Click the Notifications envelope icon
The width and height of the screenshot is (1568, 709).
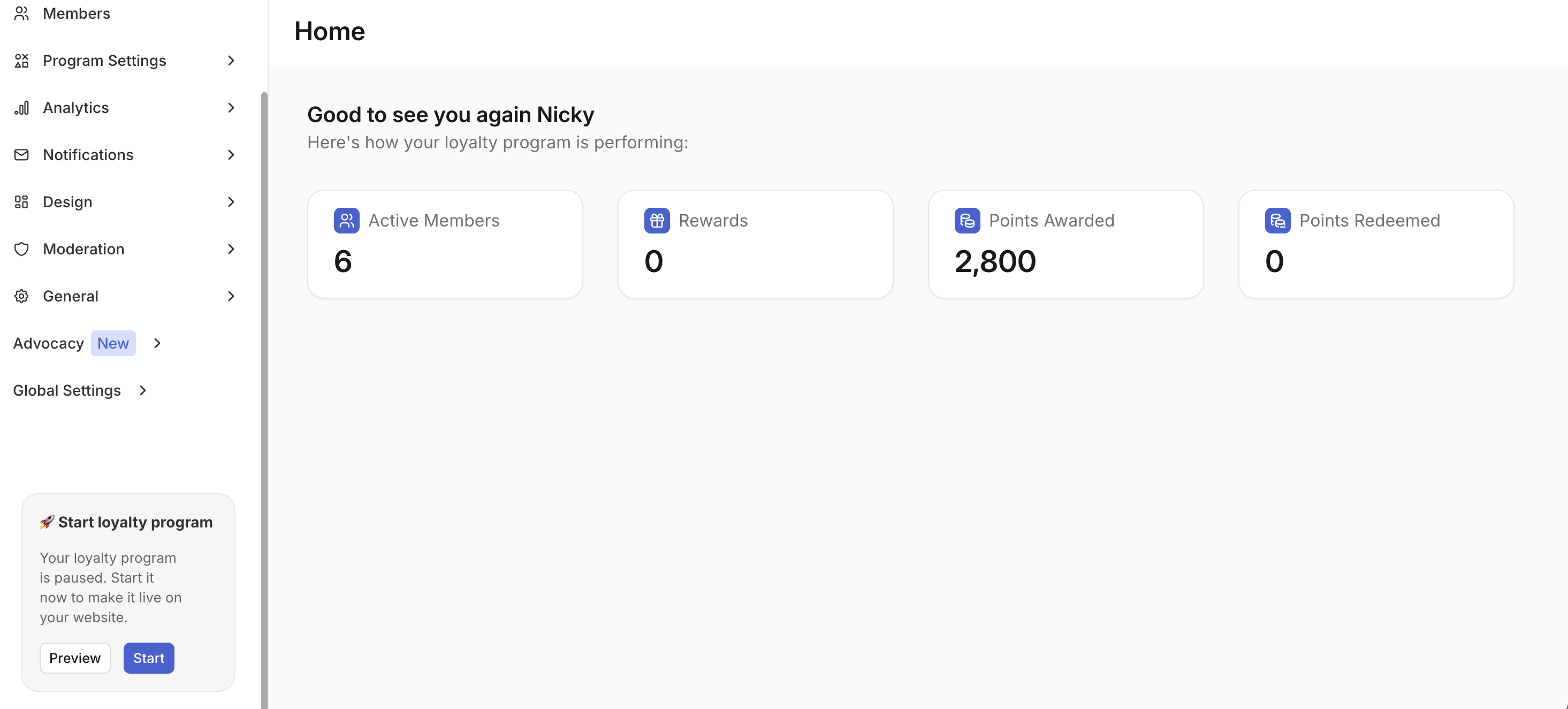click(x=21, y=155)
